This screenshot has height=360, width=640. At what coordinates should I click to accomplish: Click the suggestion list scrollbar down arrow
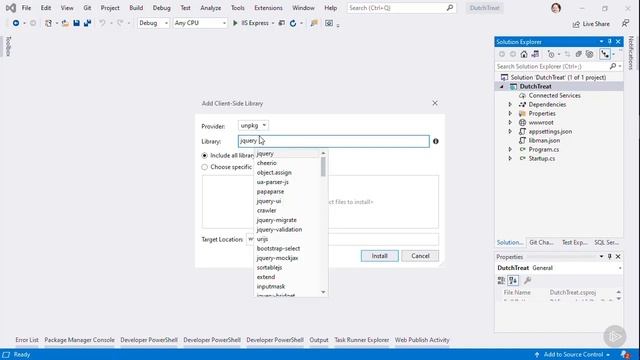pyautogui.click(x=323, y=292)
